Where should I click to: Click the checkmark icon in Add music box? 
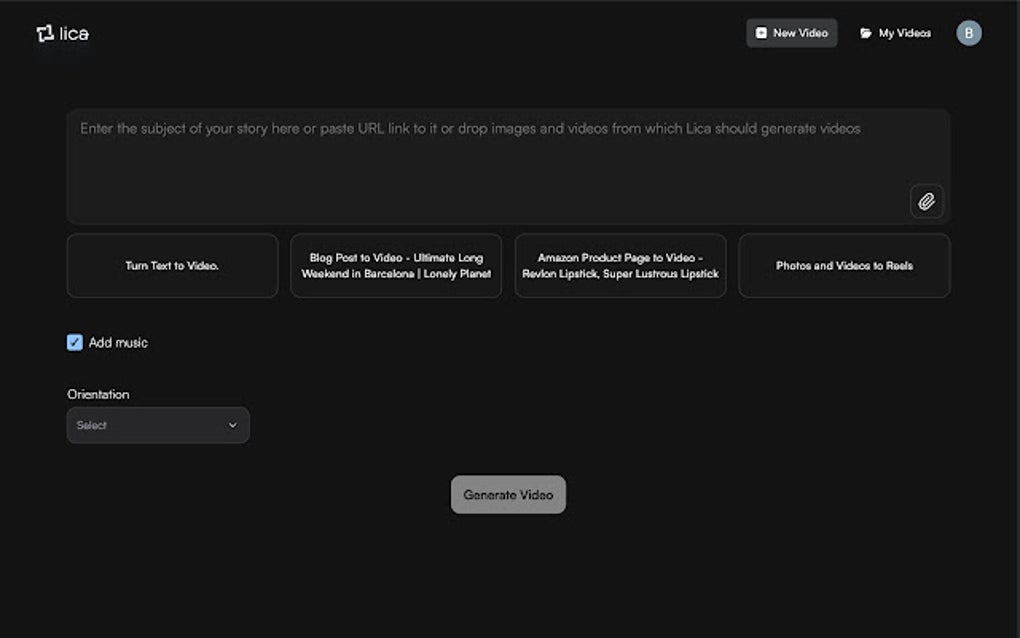point(74,342)
